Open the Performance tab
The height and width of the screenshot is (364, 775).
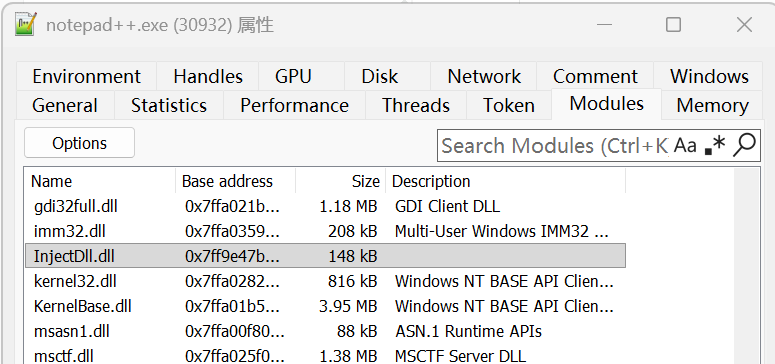tap(294, 105)
